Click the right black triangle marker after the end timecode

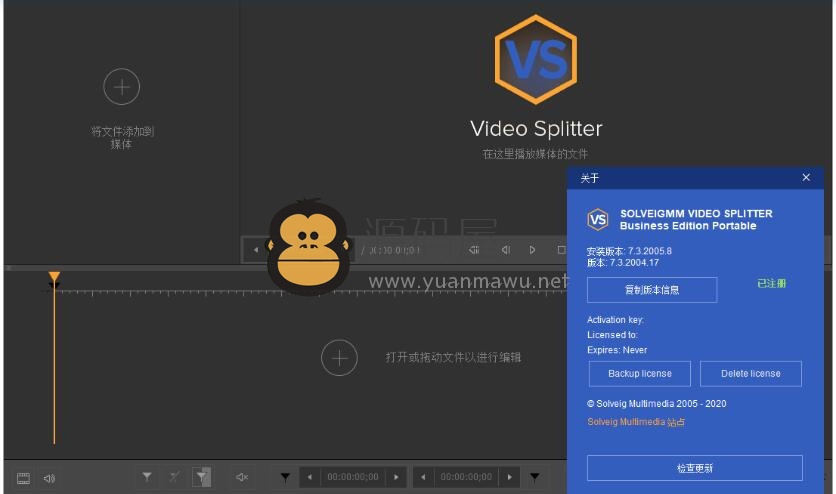(535, 477)
